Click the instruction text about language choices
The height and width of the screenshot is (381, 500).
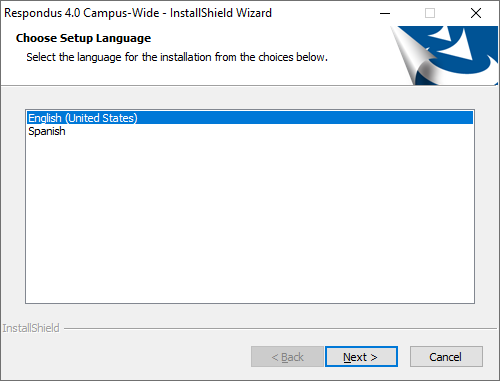pos(177,57)
